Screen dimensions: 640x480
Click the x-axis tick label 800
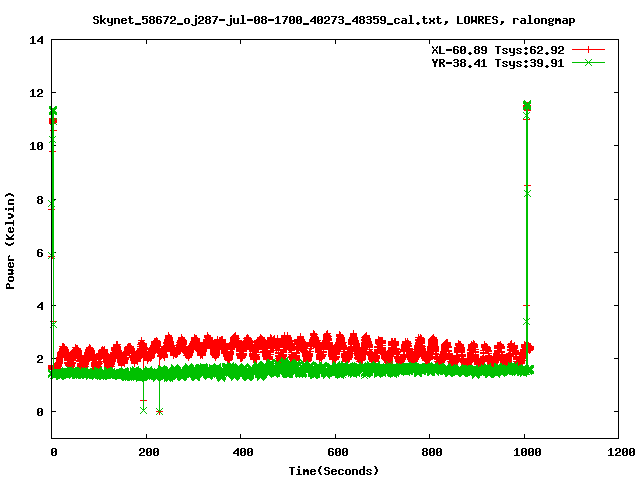(432, 452)
